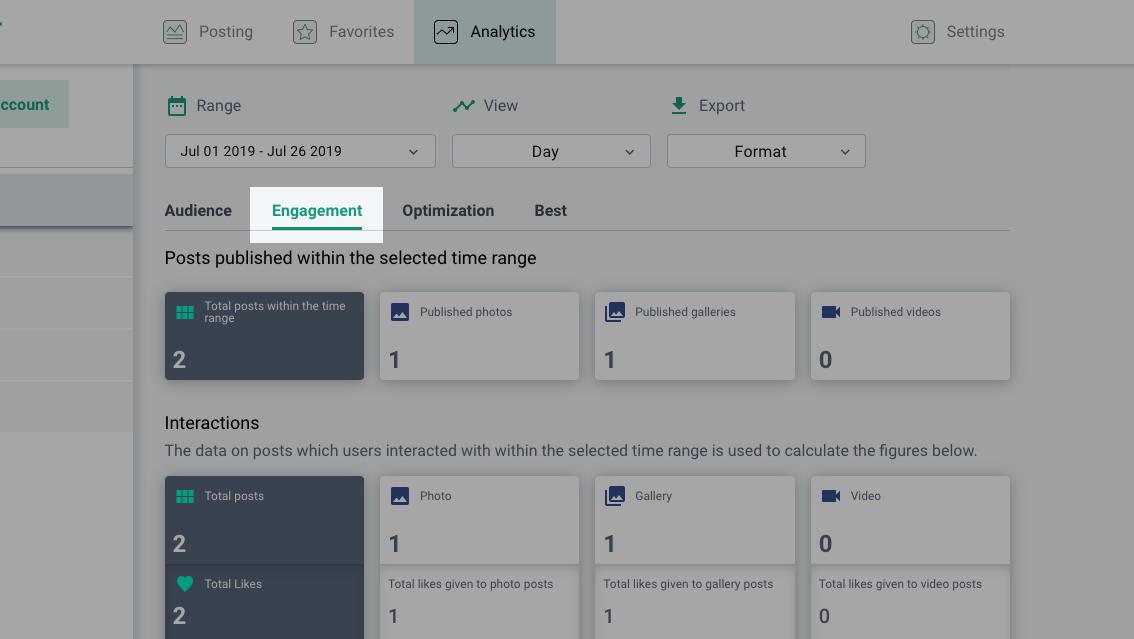1134x639 pixels.
Task: Switch to the Analytics tab
Action: coord(485,32)
